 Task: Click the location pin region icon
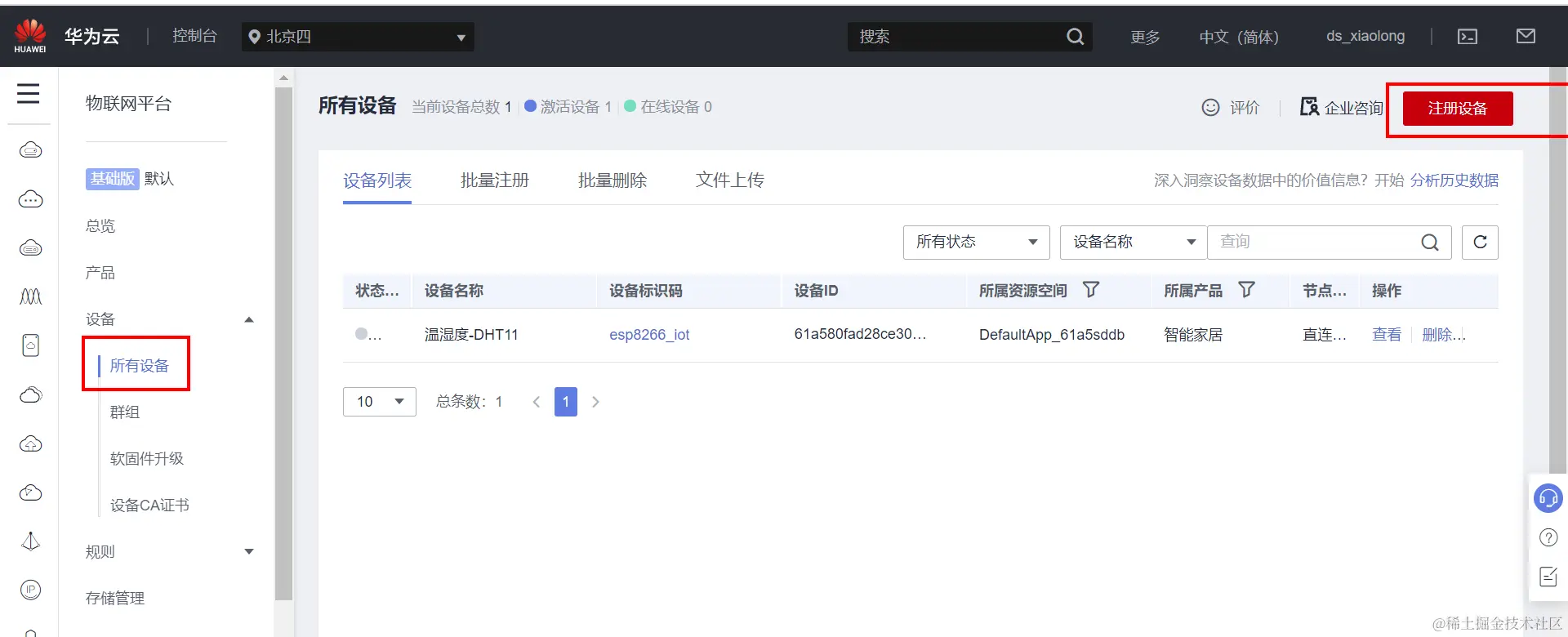[x=254, y=37]
